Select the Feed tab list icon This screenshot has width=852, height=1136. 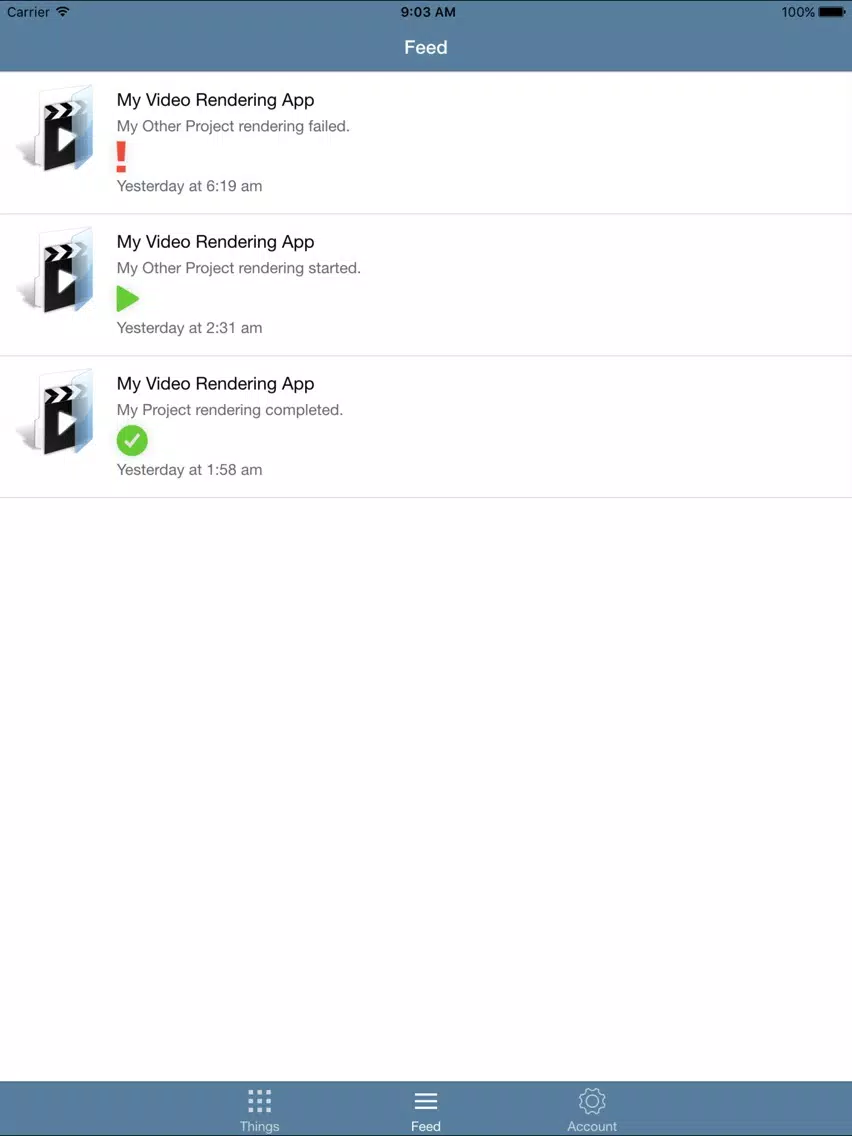coord(426,1101)
